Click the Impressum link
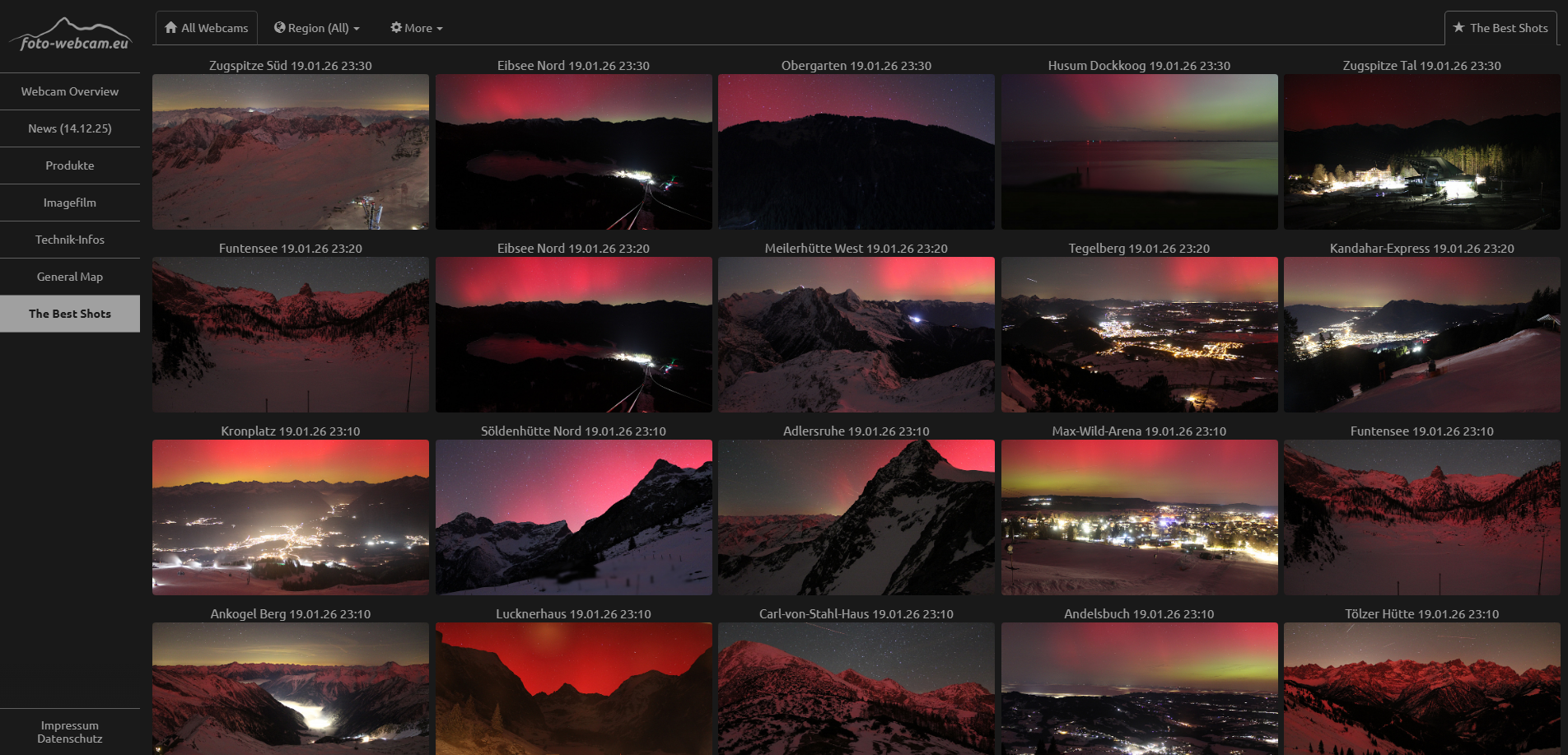 (70, 725)
